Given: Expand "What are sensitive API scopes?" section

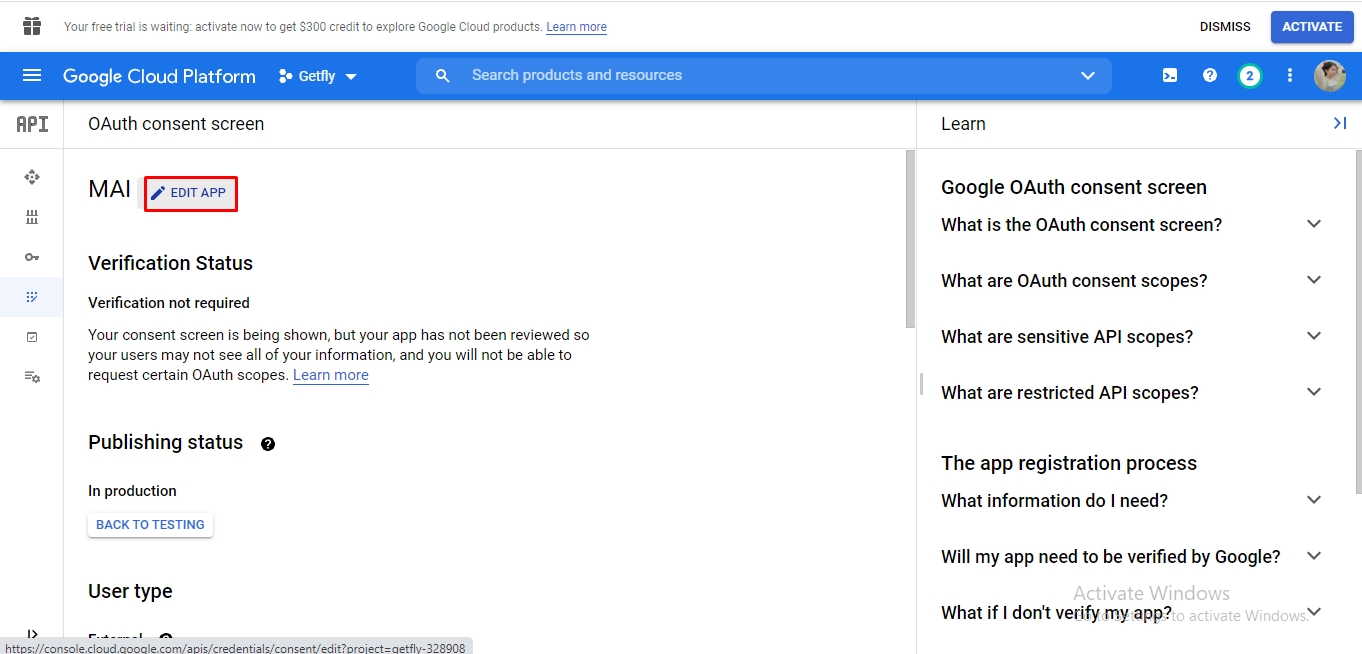Looking at the screenshot, I should point(1314,337).
